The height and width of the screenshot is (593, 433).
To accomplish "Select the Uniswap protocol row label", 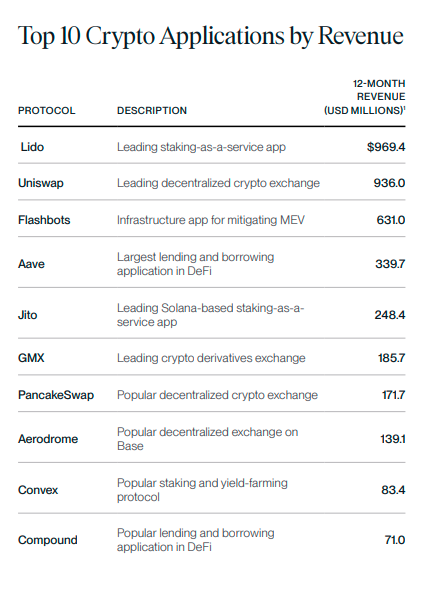I will [41, 183].
